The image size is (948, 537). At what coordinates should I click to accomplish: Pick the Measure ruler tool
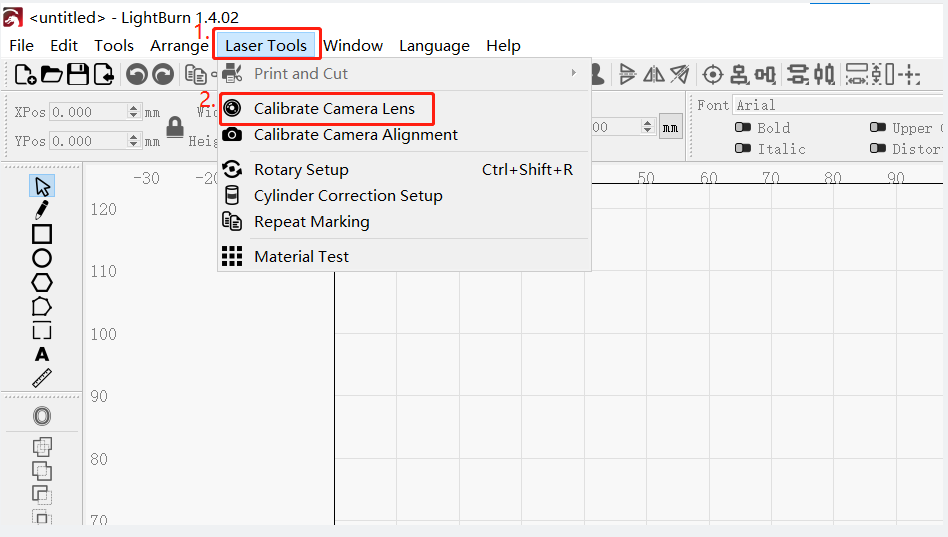[x=42, y=379]
